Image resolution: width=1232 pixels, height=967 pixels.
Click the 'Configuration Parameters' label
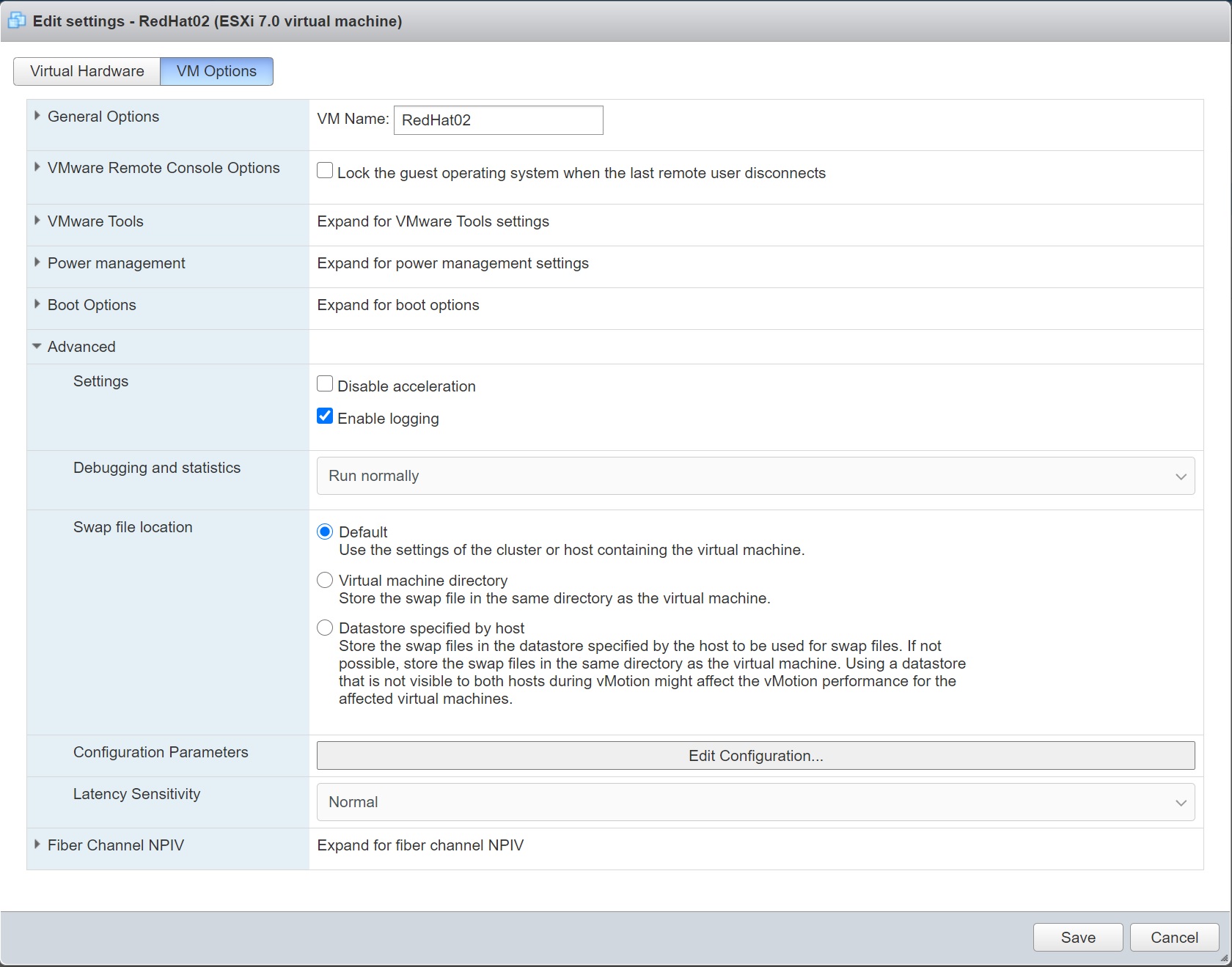(x=161, y=752)
